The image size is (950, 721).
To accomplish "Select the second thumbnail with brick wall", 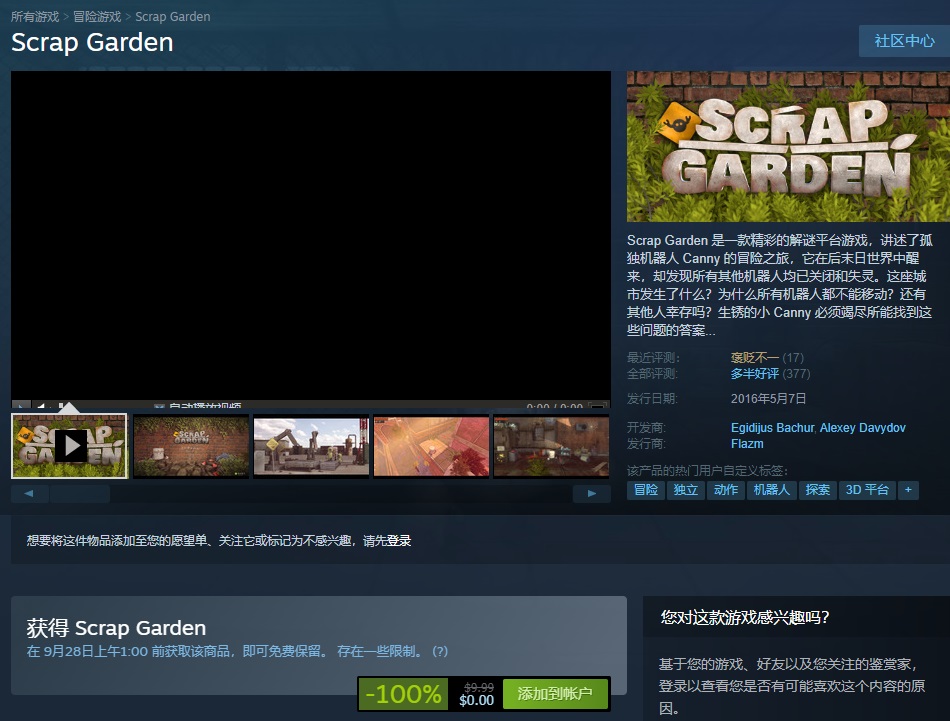I will 191,446.
